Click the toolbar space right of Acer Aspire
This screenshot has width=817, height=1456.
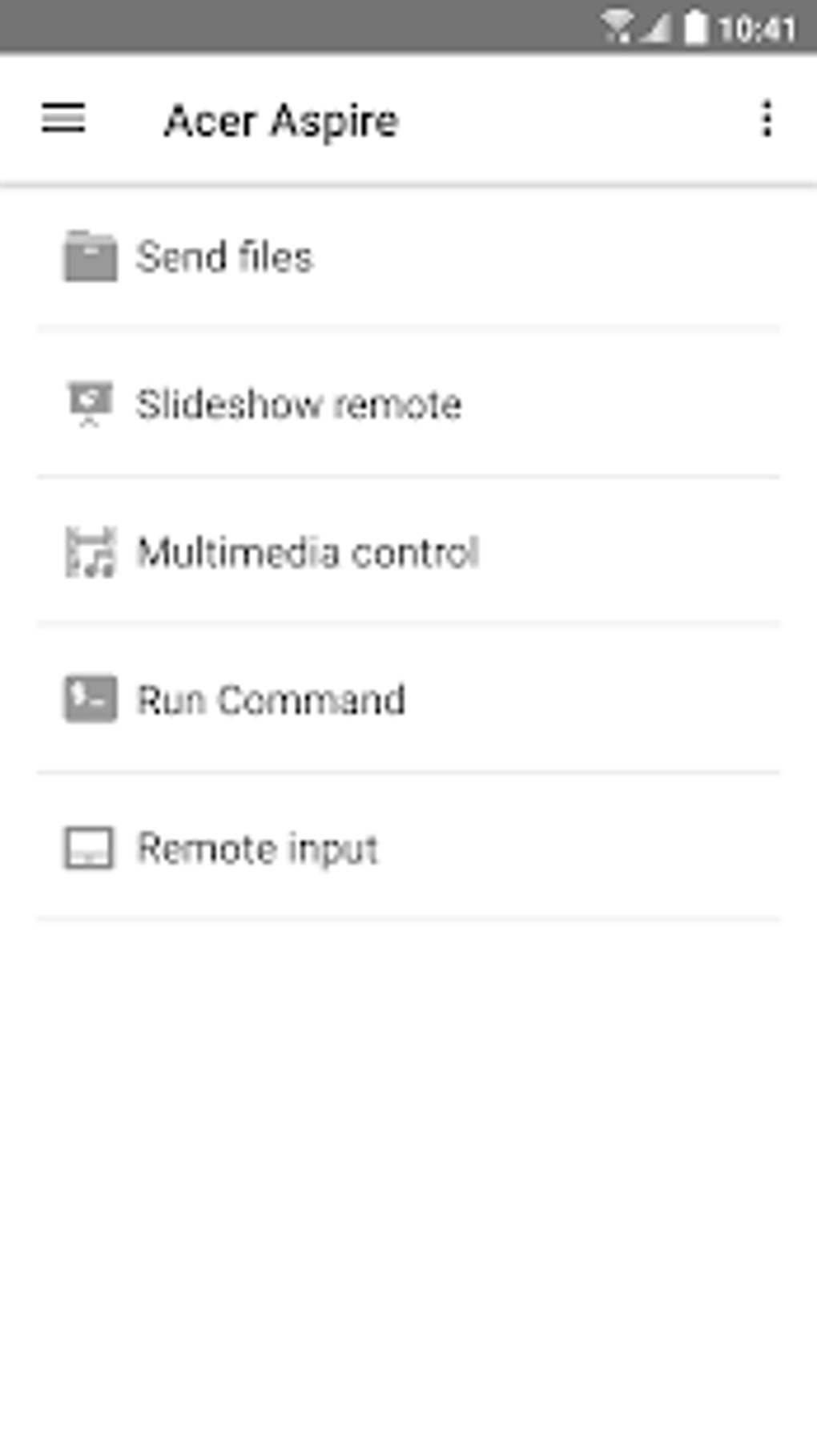[573, 120]
